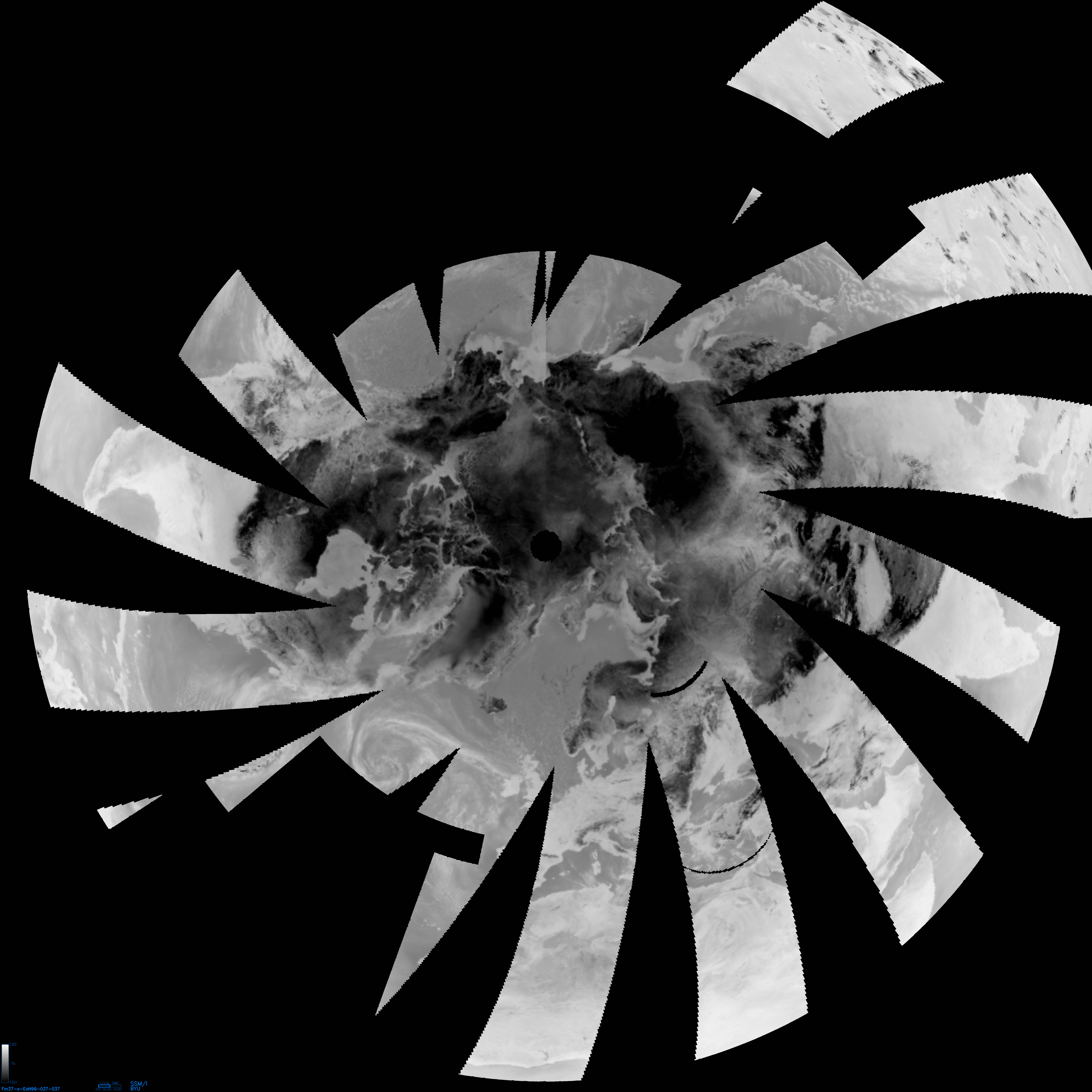Click the black pole hole at image center
This screenshot has width=1092, height=1092.
point(546,546)
